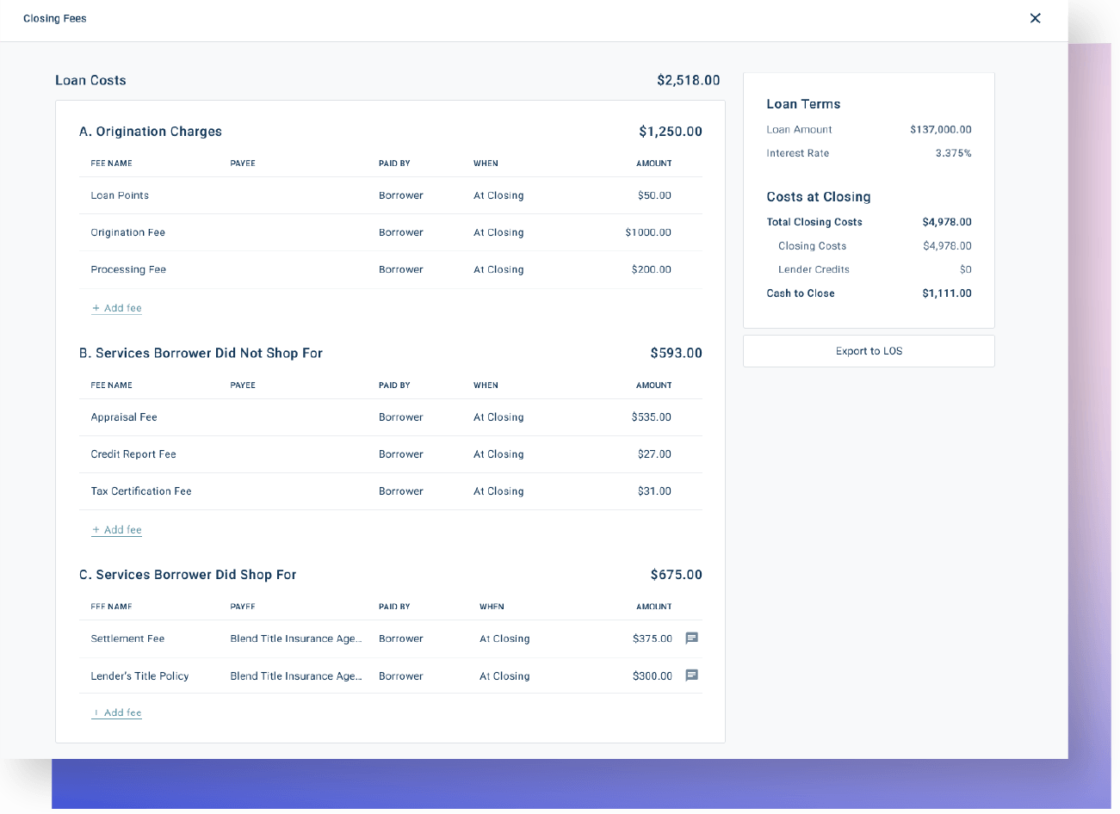Export the closing fees to LOS
Image resolution: width=1120 pixels, height=814 pixels.
pos(868,350)
